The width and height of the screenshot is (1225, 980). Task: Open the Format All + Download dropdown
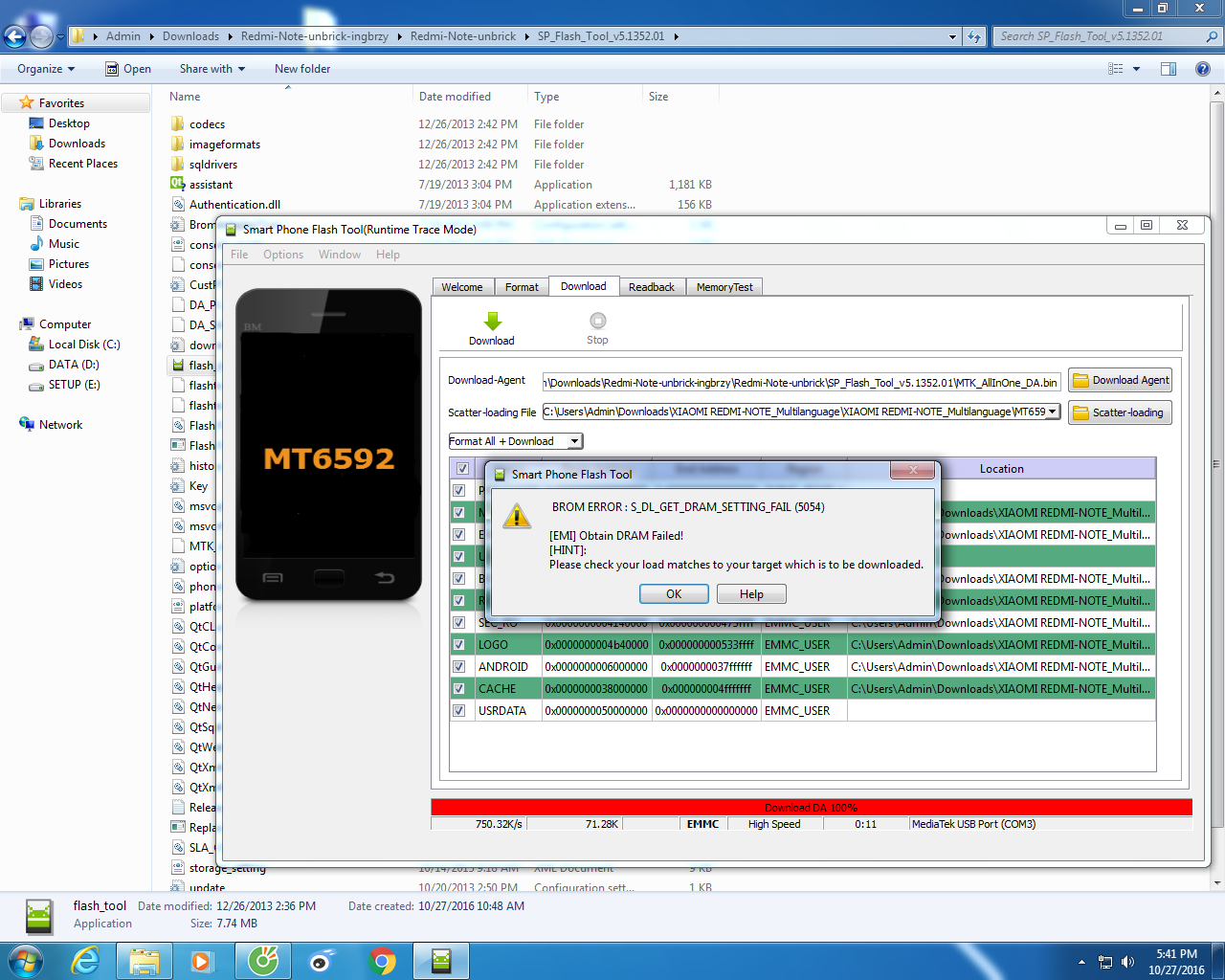pyautogui.click(x=574, y=441)
